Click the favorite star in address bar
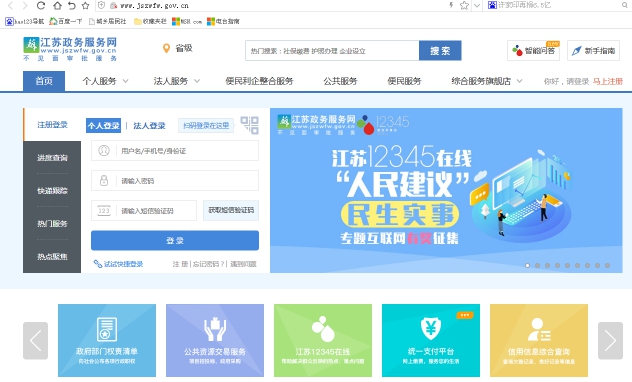Image resolution: width=632 pixels, height=382 pixels. 464,5
